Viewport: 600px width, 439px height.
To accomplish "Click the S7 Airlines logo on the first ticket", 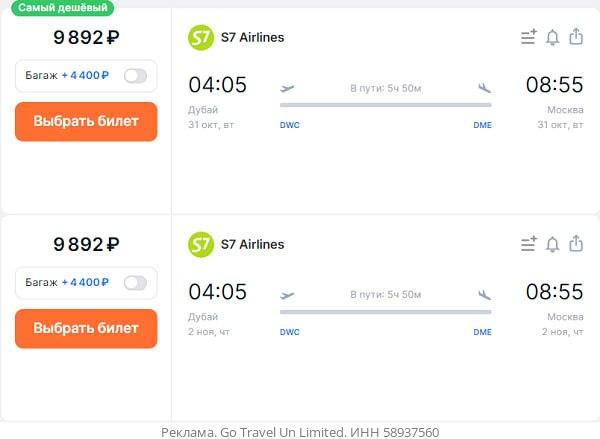I will point(201,37).
